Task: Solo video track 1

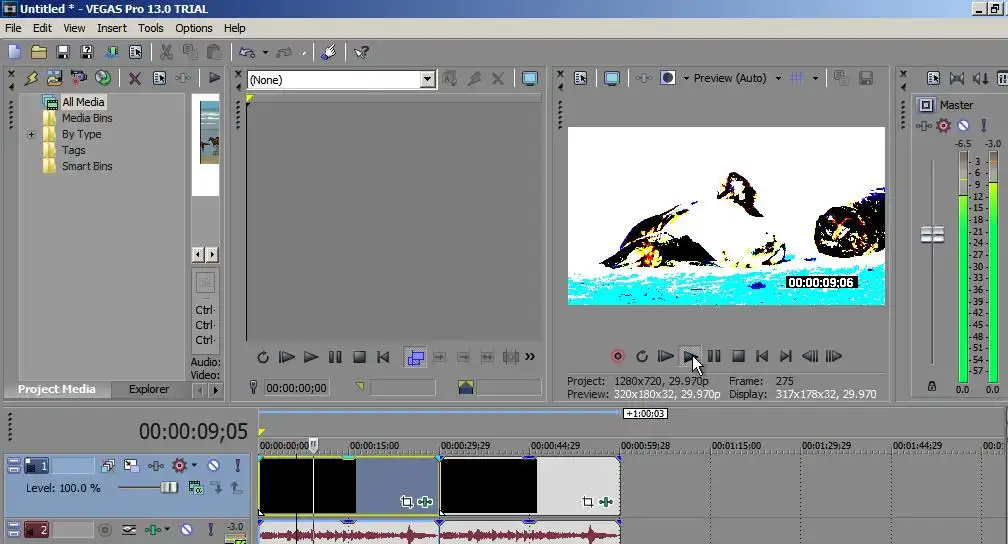Action: point(237,466)
